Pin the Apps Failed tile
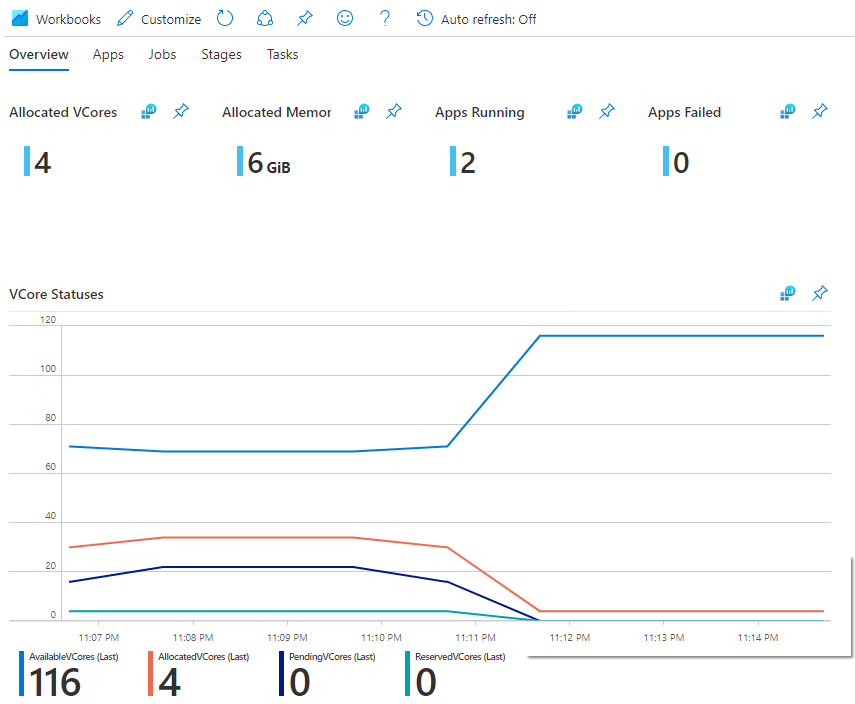Image resolution: width=855 pixels, height=704 pixels. click(x=820, y=112)
